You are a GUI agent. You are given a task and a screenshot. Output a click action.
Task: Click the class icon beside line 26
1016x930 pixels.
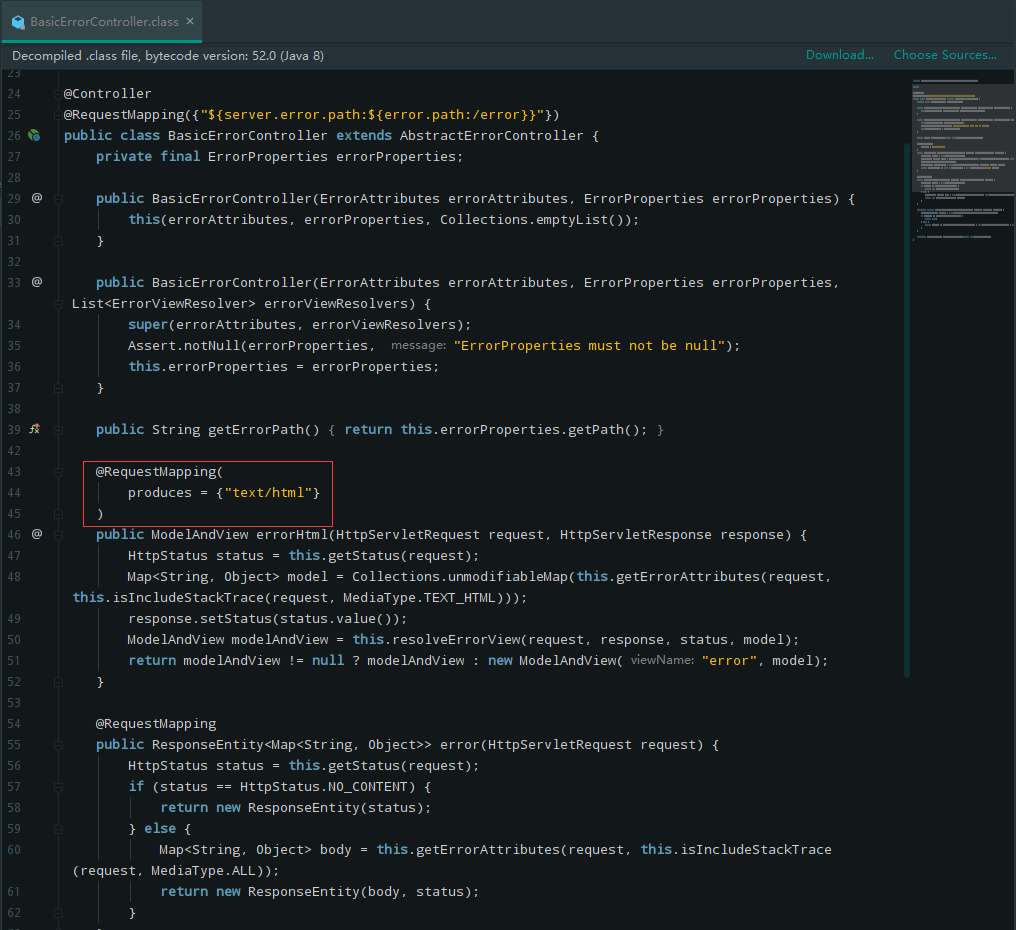click(34, 135)
